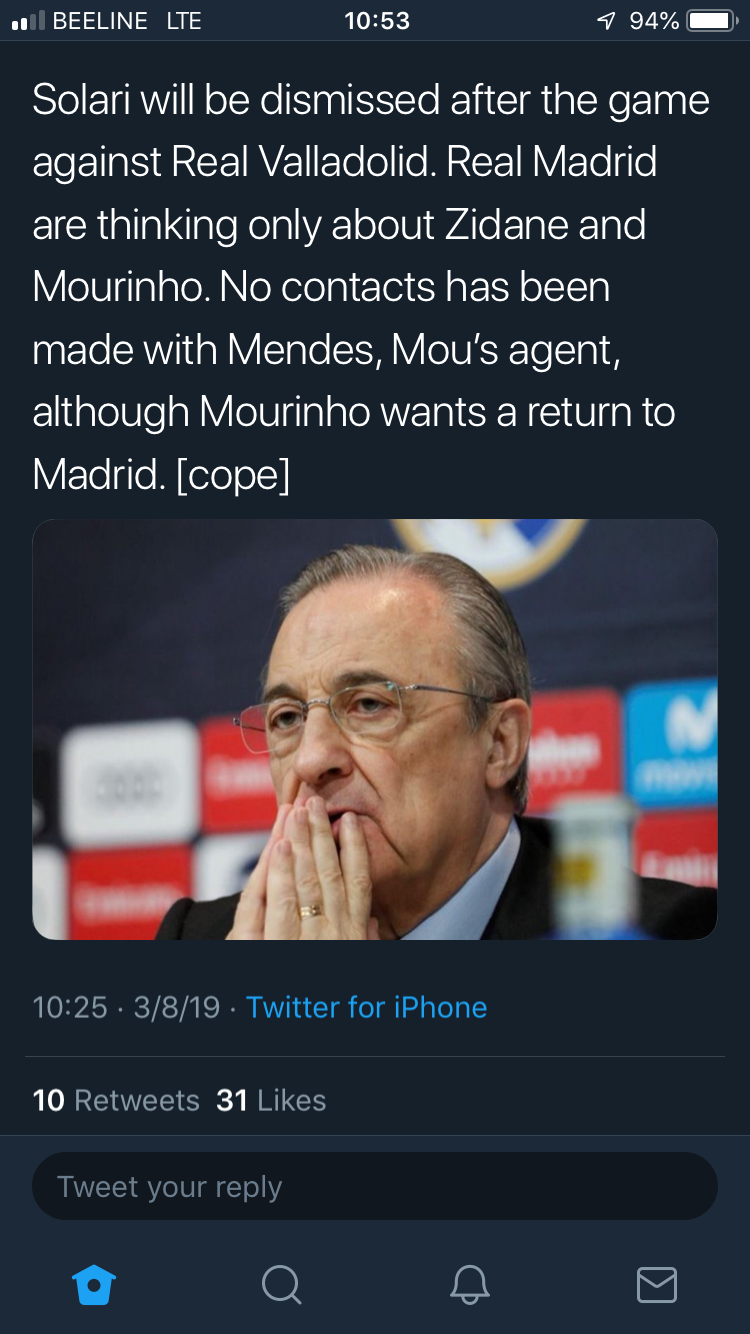Tap the Search magnifier icon

pos(281,1284)
